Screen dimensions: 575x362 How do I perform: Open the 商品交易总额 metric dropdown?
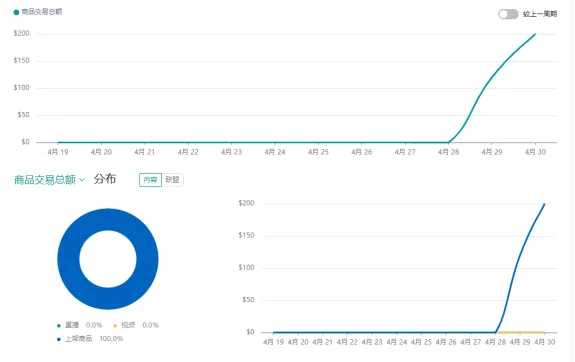pos(50,180)
